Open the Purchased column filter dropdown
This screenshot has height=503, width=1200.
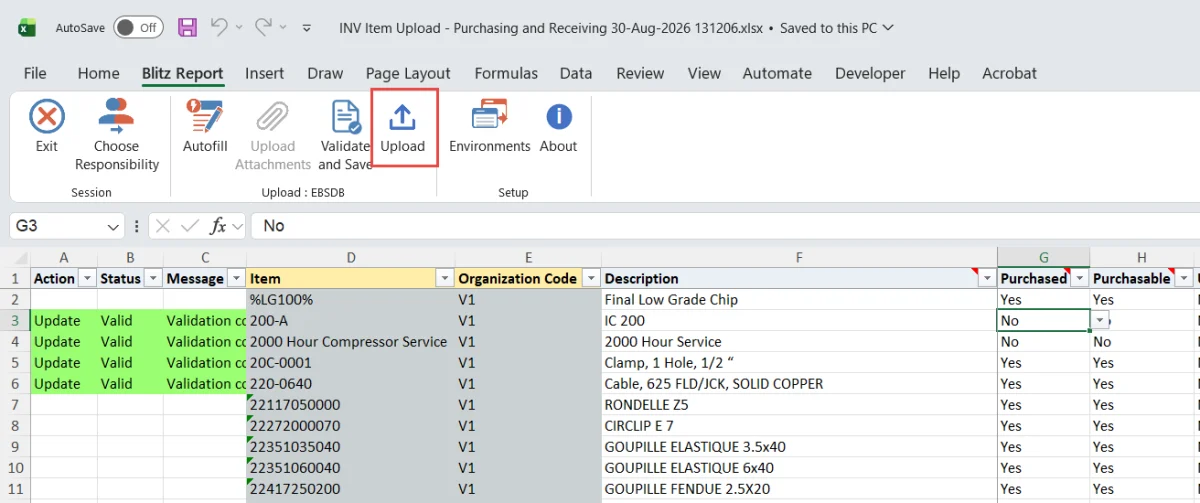point(1079,278)
